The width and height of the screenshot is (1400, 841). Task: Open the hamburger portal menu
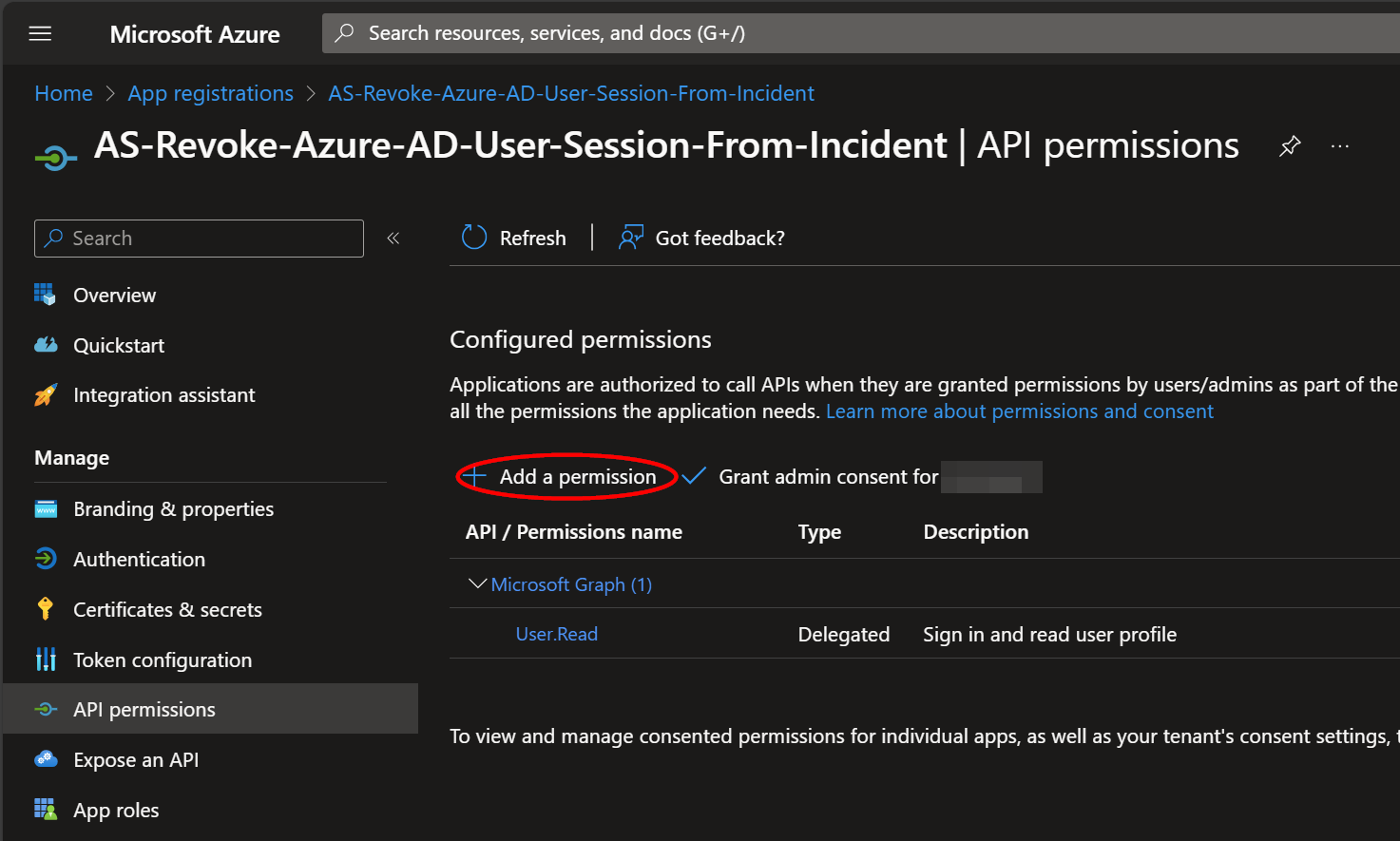pyautogui.click(x=40, y=34)
